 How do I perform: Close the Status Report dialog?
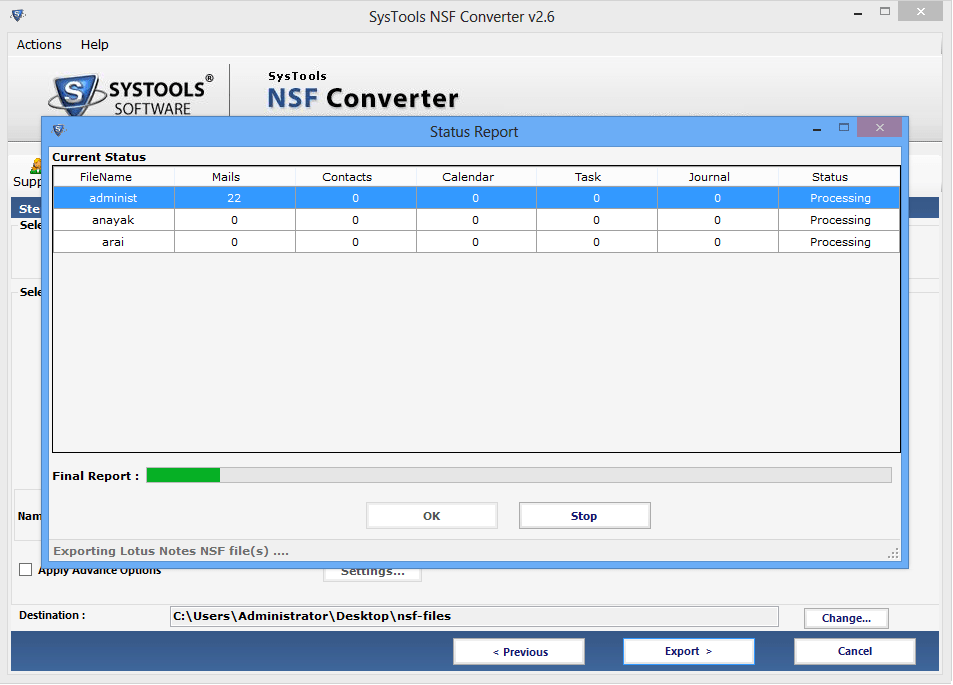(879, 128)
